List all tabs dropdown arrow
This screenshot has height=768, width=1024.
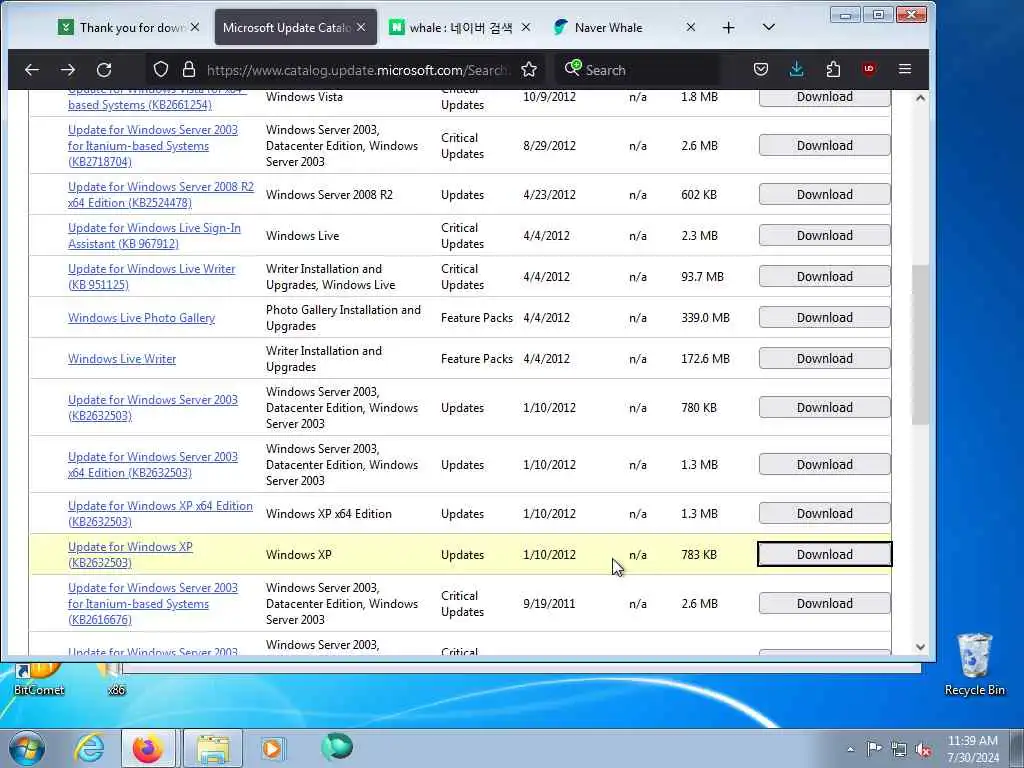click(769, 27)
